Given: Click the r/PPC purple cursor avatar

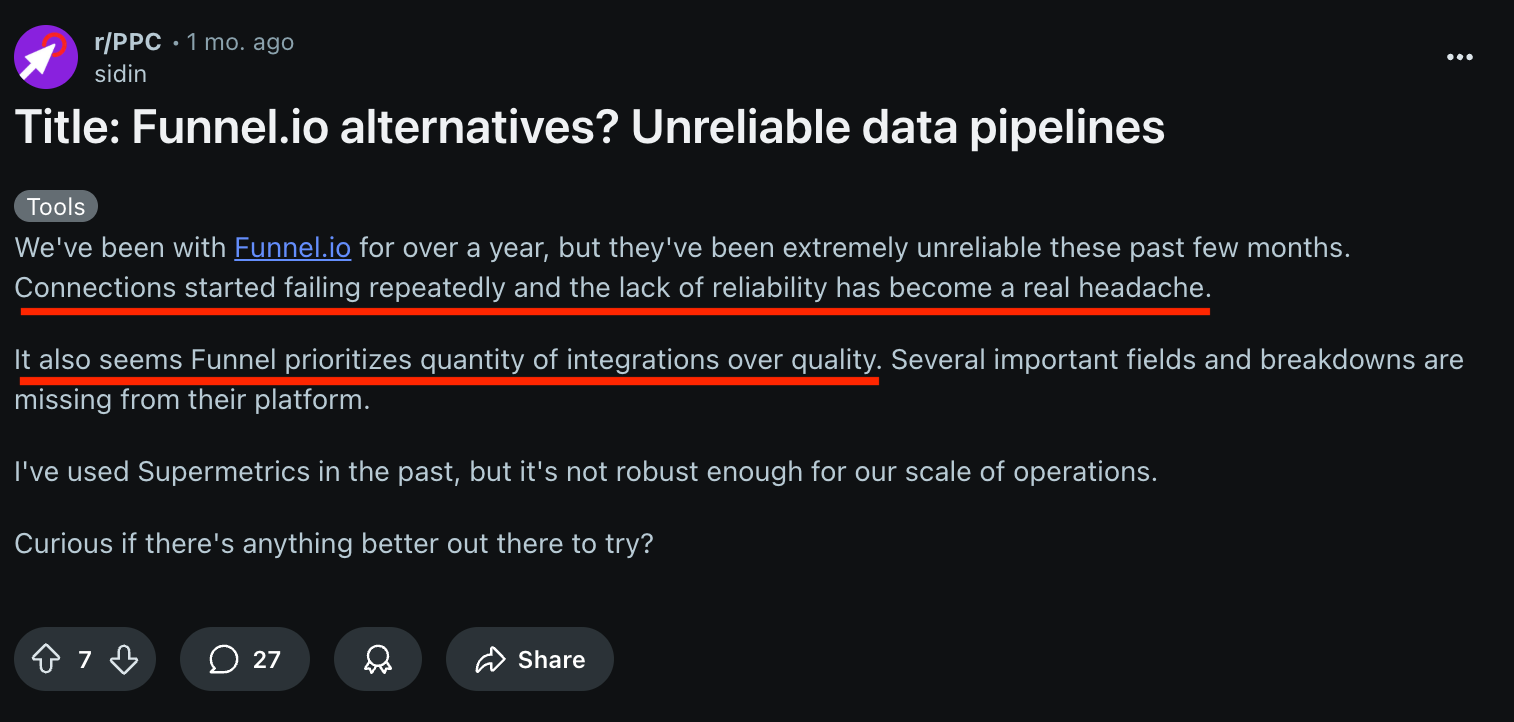Looking at the screenshot, I should (45, 57).
